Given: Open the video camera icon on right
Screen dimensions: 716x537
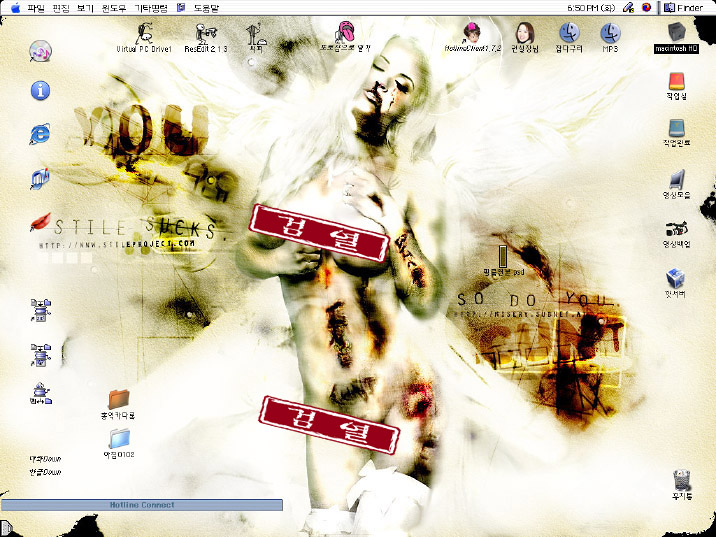Looking at the screenshot, I should [x=676, y=226].
